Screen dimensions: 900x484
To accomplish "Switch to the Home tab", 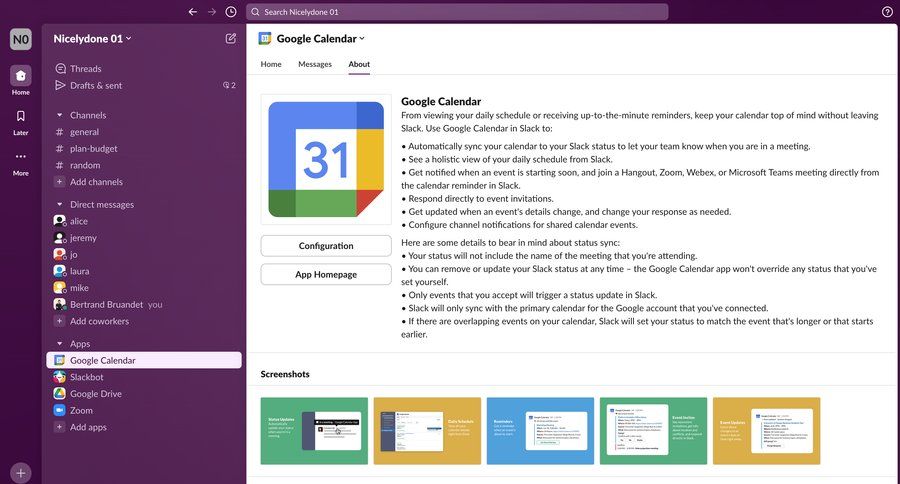I will [x=271, y=64].
